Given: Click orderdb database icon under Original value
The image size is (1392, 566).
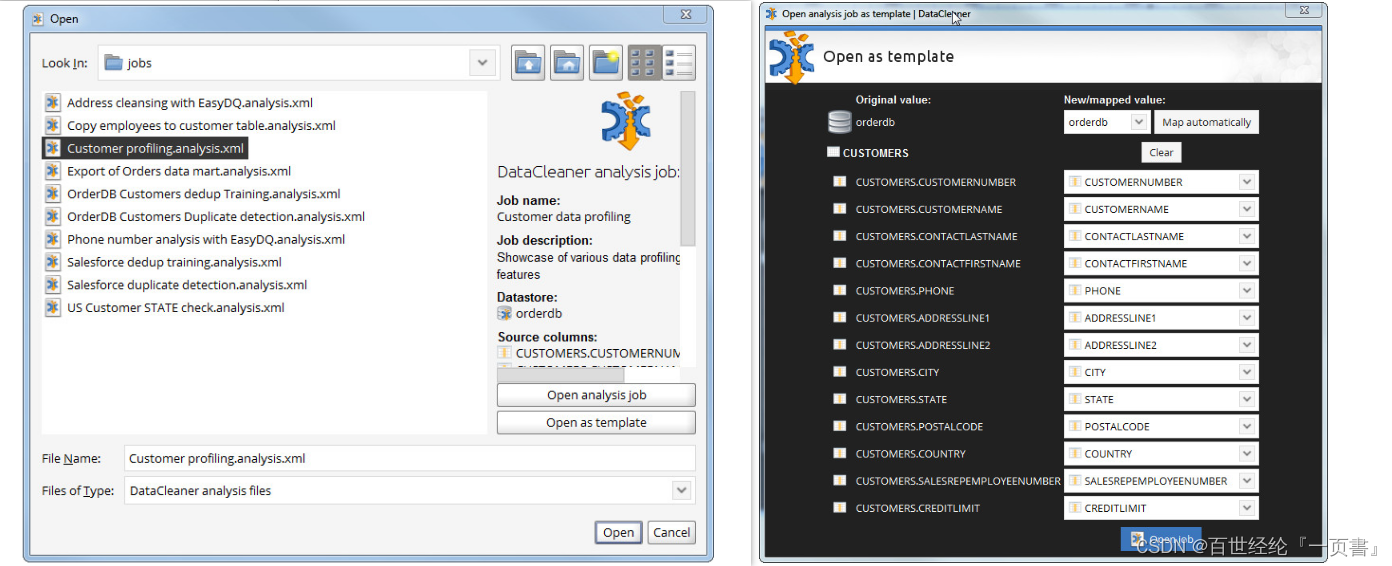Looking at the screenshot, I should point(839,122).
